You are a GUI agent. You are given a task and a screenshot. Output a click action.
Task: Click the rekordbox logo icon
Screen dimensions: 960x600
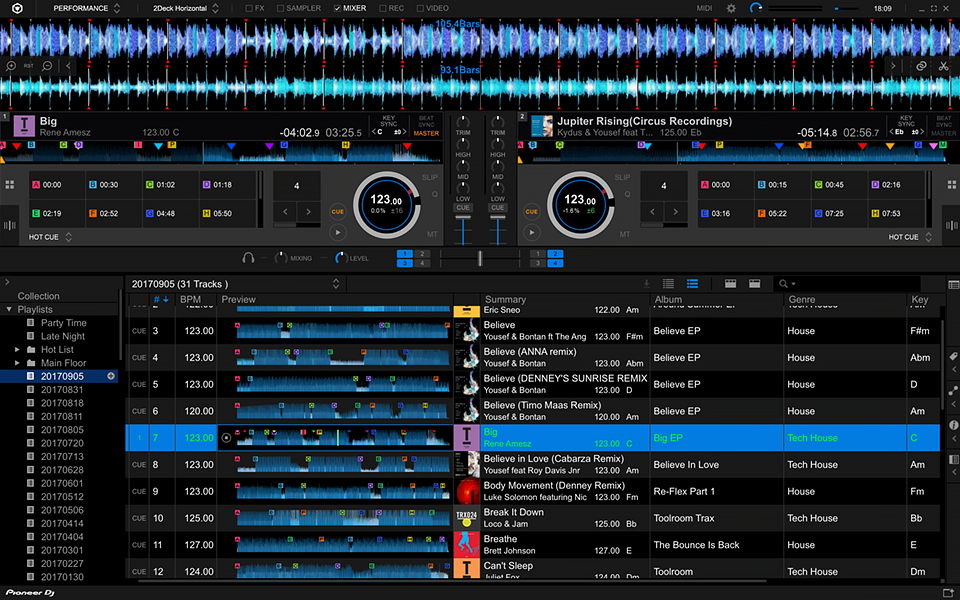click(17, 8)
